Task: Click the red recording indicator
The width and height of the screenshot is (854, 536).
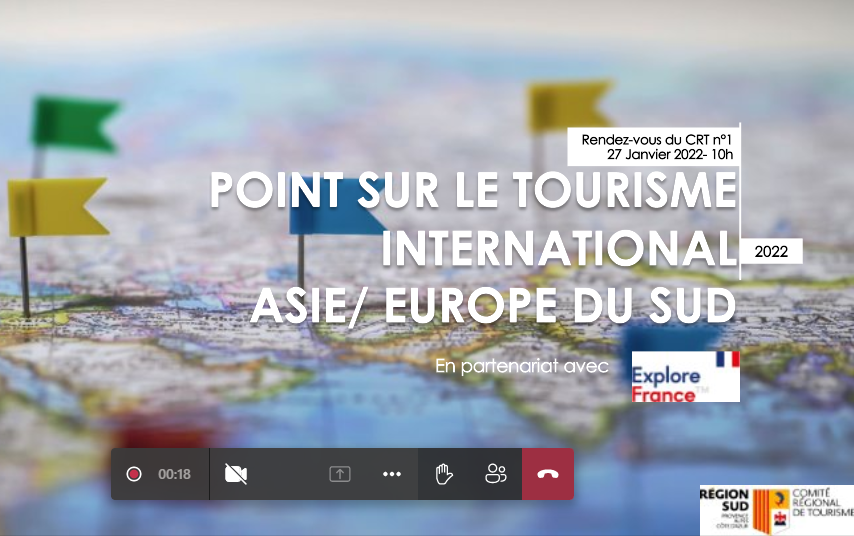Action: tap(134, 474)
